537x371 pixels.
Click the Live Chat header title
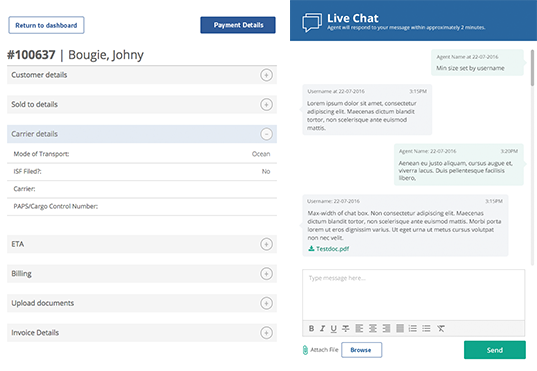point(353,18)
